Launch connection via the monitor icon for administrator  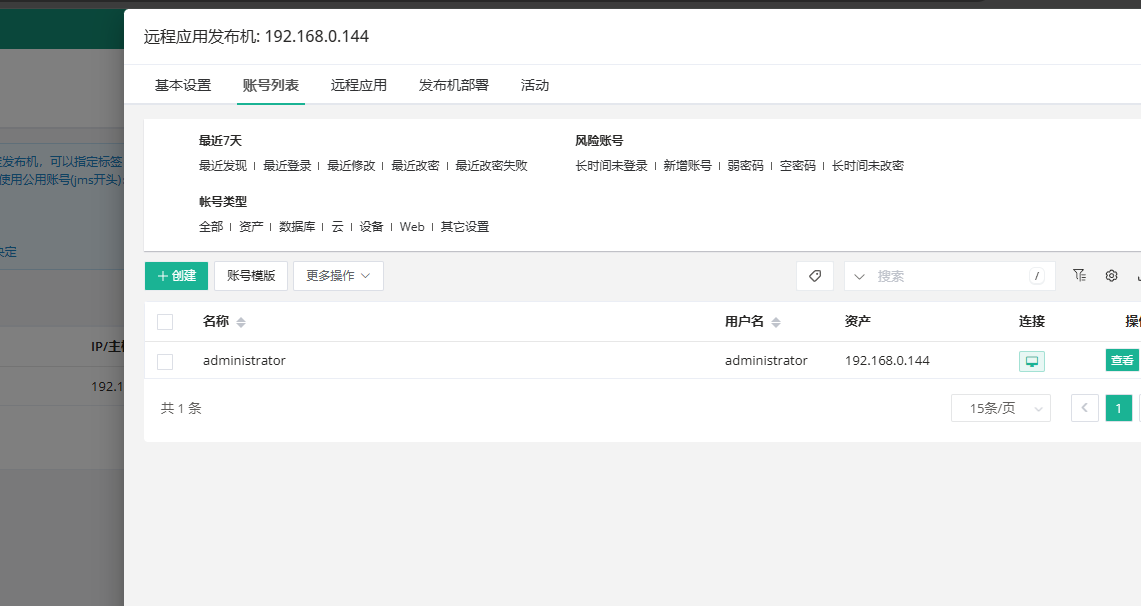(x=1031, y=360)
